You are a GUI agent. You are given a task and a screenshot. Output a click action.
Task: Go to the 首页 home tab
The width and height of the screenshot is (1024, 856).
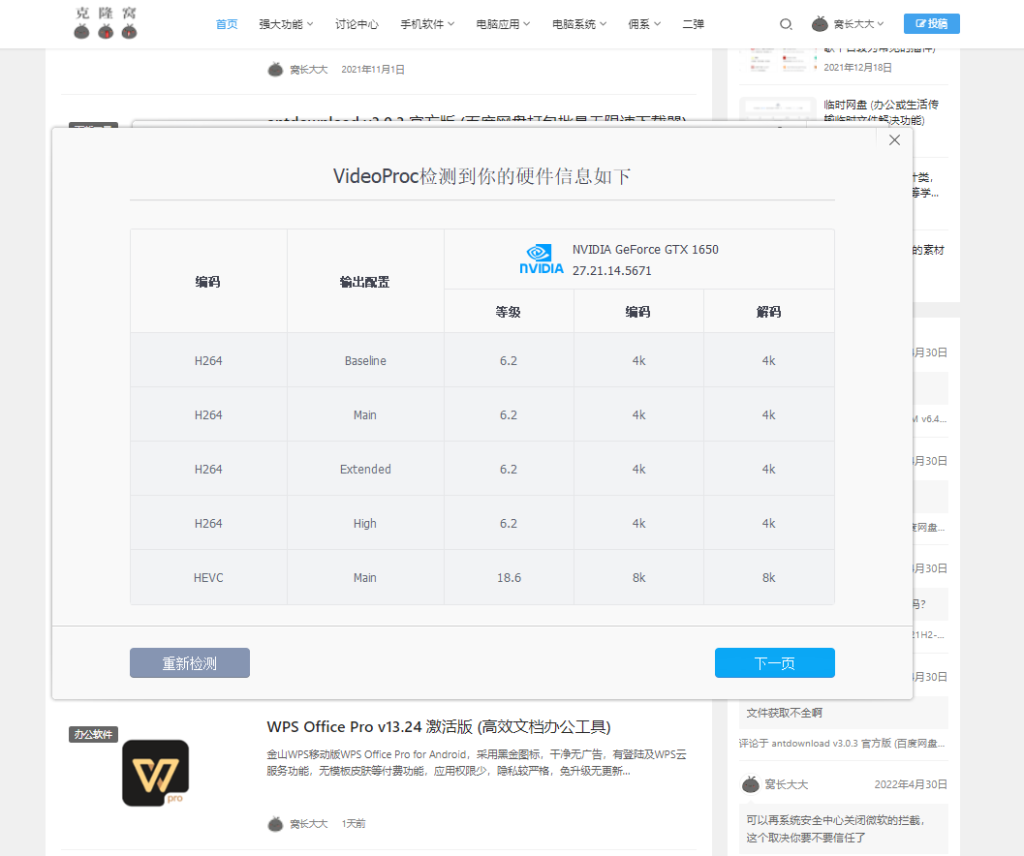point(227,24)
